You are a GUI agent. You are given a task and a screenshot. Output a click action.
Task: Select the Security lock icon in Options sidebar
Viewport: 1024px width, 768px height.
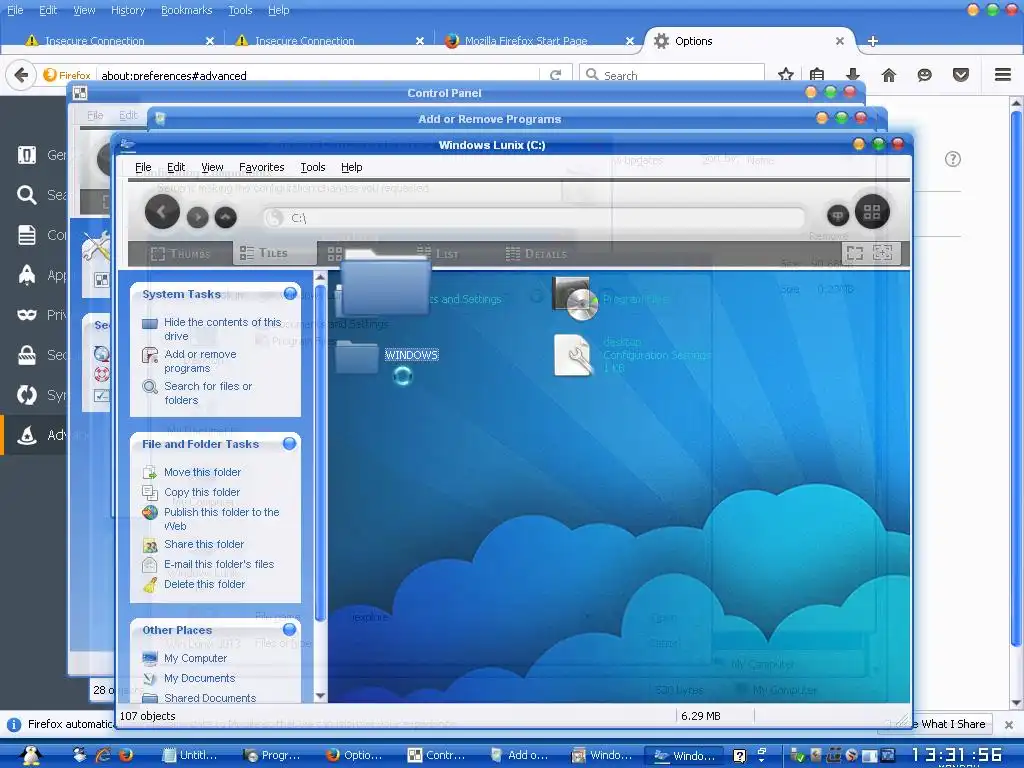point(27,355)
